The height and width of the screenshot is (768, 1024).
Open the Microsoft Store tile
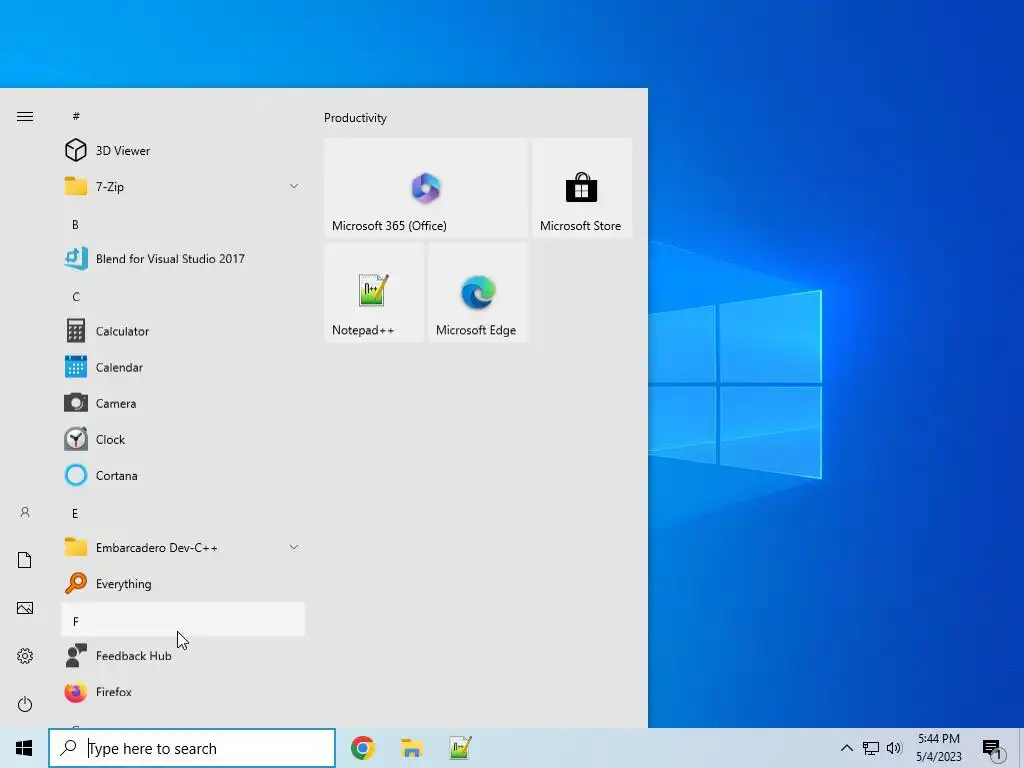click(582, 188)
